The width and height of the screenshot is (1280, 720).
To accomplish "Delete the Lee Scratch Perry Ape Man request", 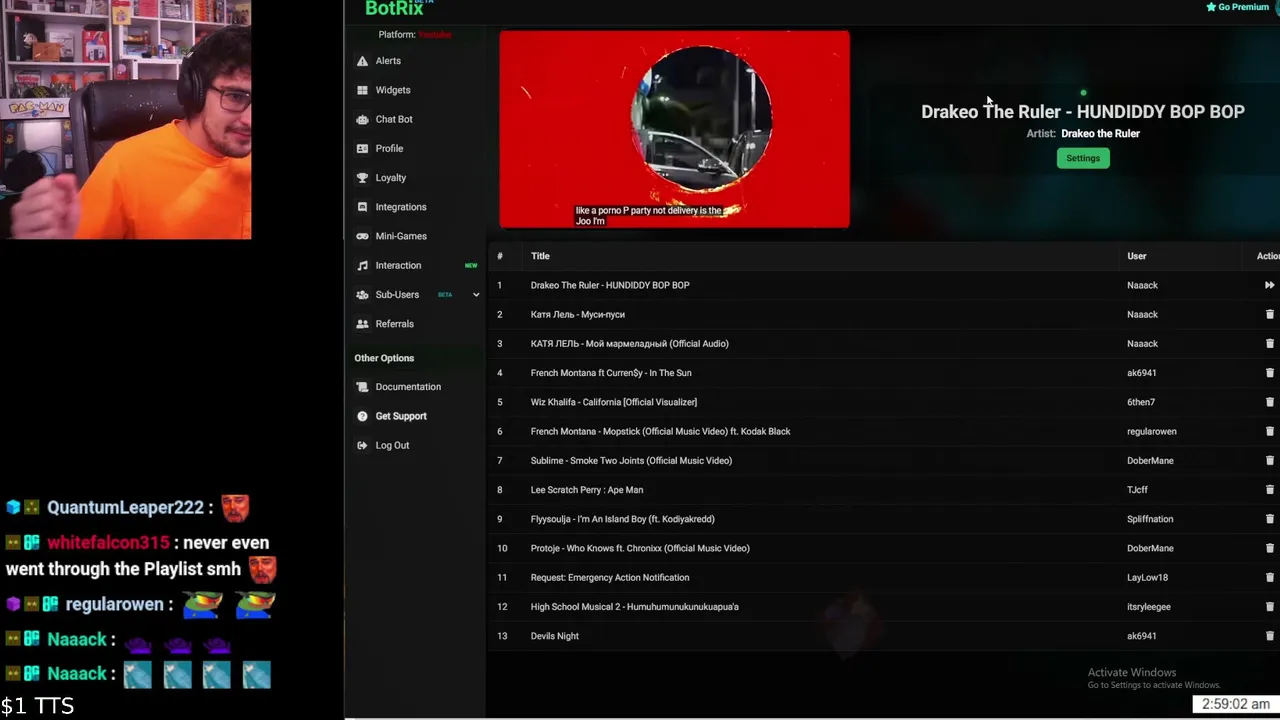I will click(x=1269, y=490).
